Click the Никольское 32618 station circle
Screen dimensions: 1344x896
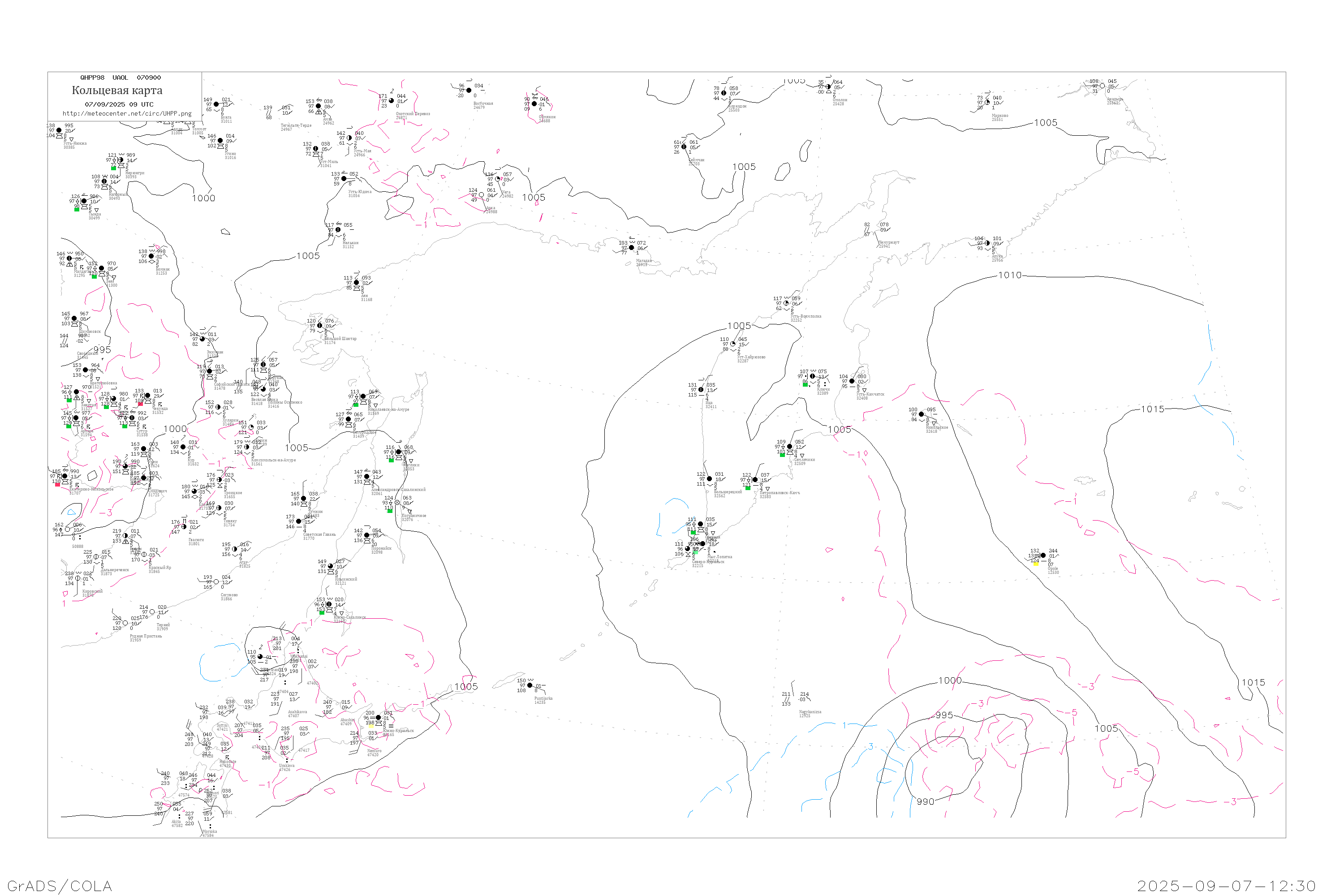[921, 414]
